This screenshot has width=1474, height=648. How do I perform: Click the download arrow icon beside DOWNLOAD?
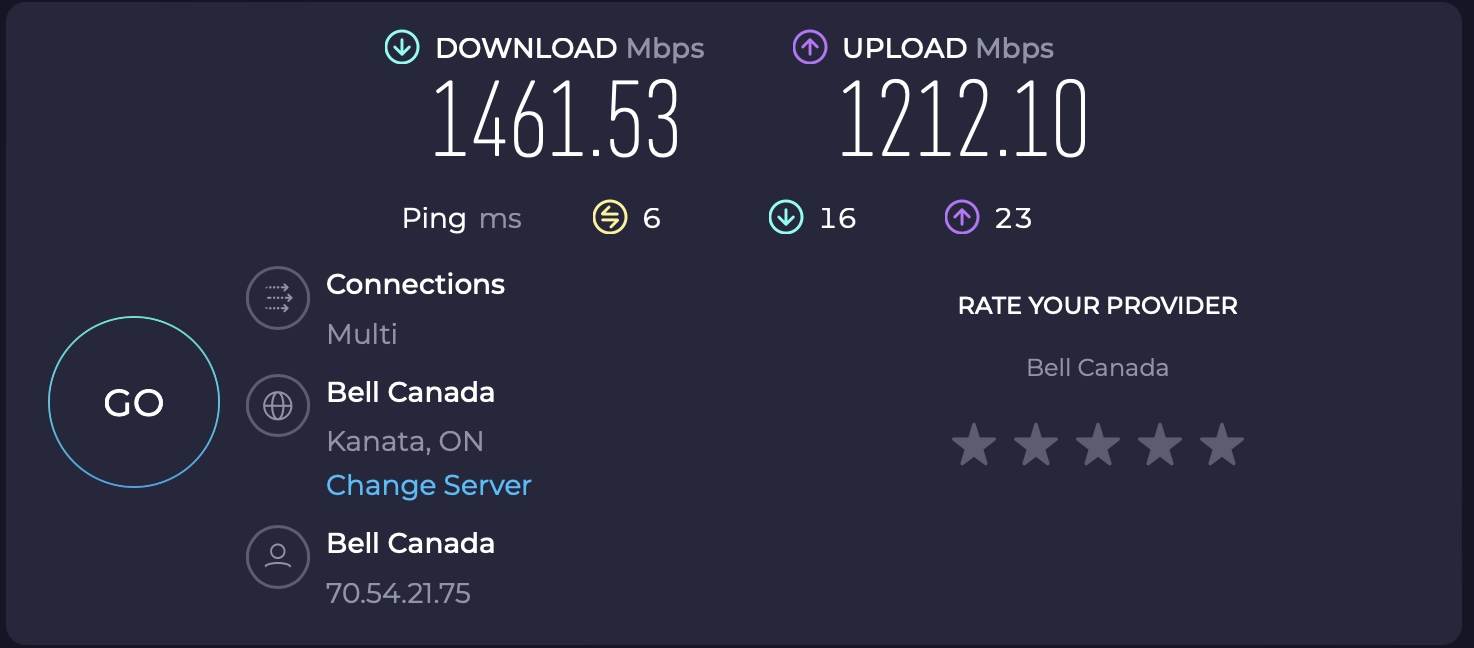coord(402,48)
